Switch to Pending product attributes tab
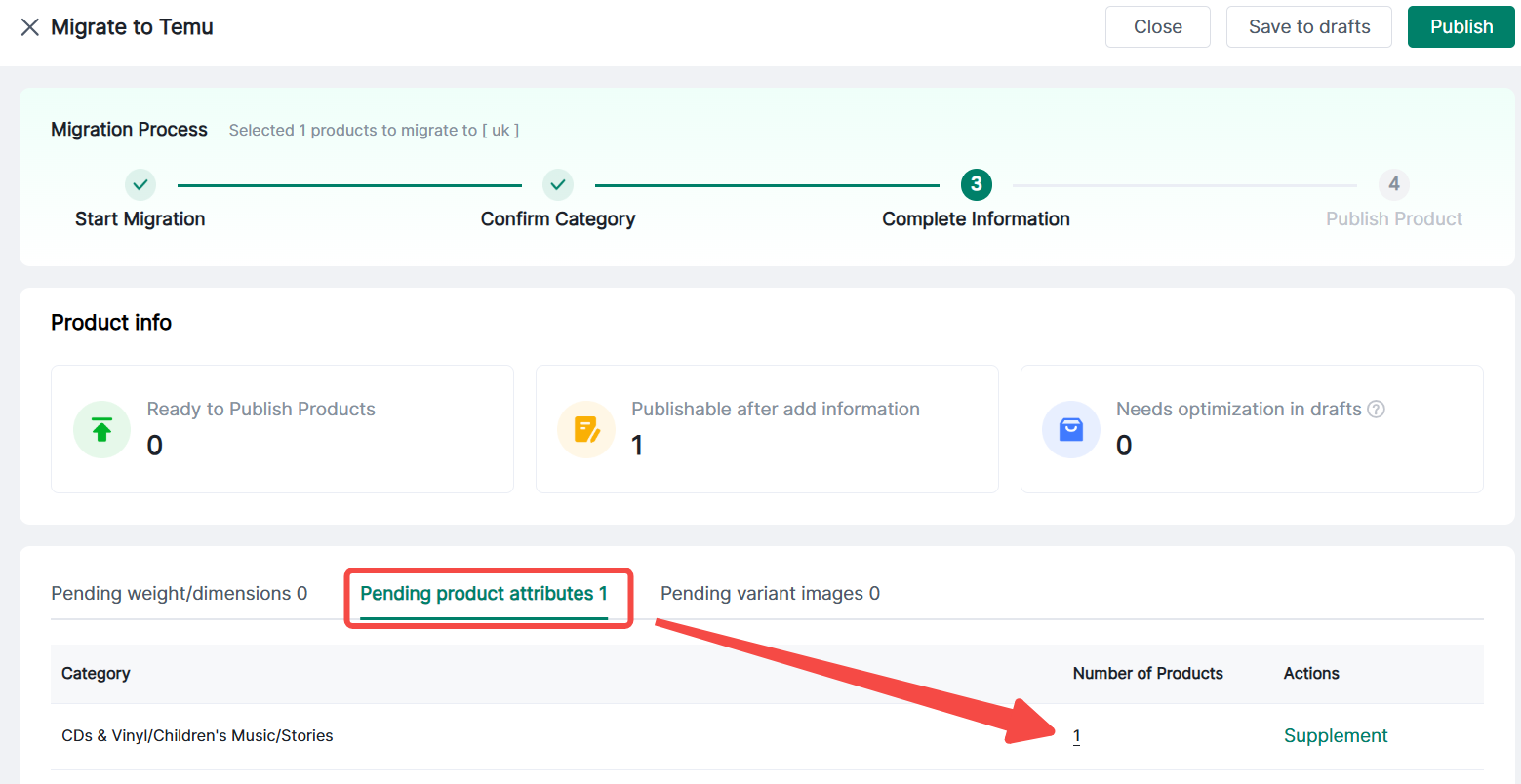 (484, 594)
